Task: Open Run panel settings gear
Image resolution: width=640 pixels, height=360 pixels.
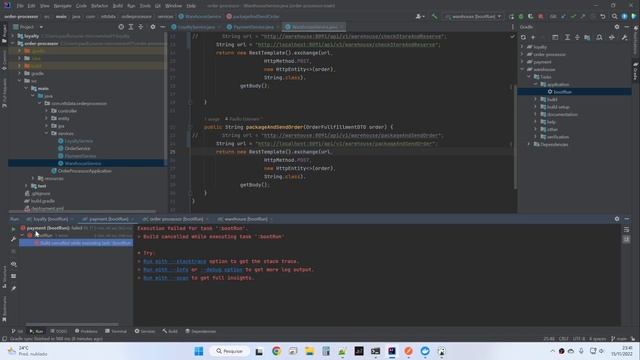Action: coord(617,219)
